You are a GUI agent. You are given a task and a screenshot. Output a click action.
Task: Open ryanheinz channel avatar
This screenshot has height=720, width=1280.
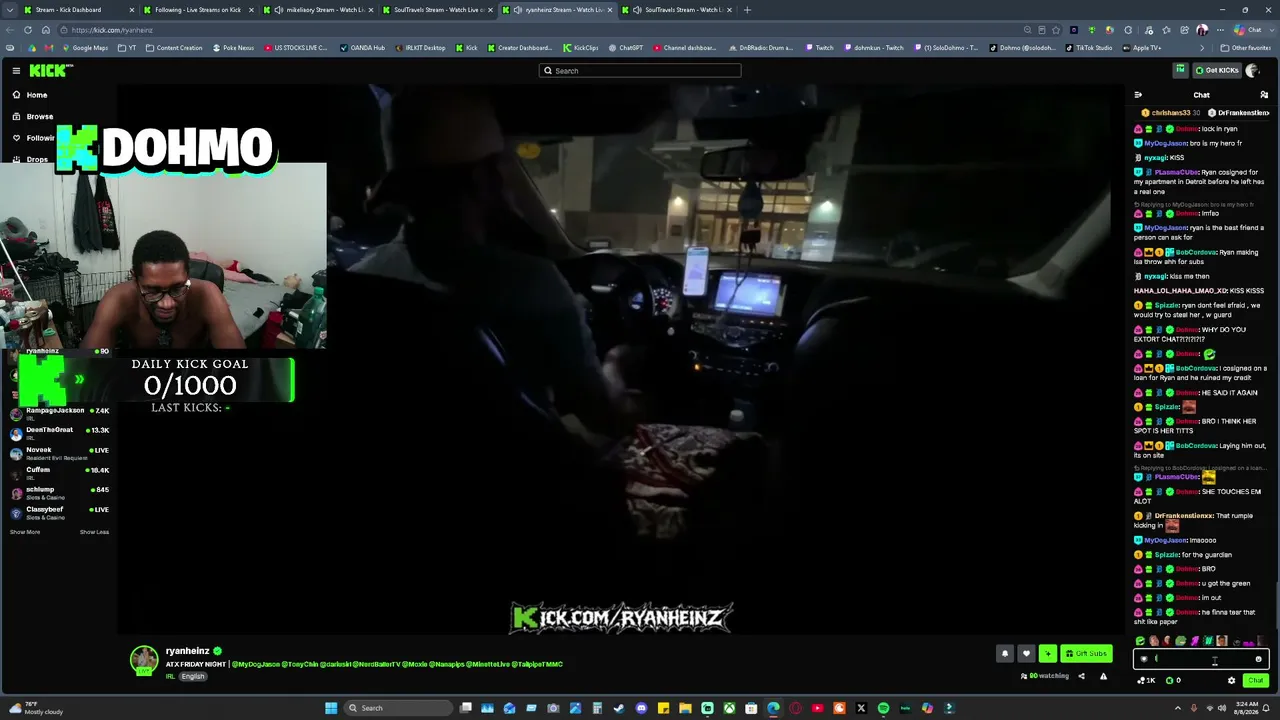coord(144,659)
